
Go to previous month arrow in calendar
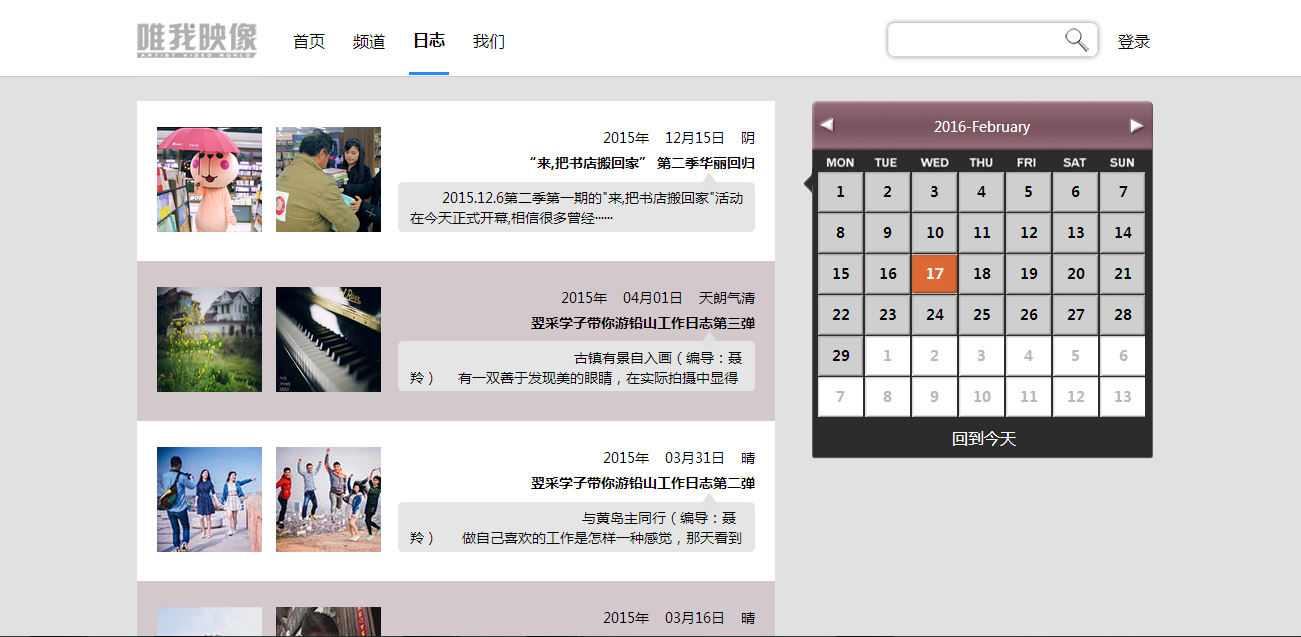(826, 125)
